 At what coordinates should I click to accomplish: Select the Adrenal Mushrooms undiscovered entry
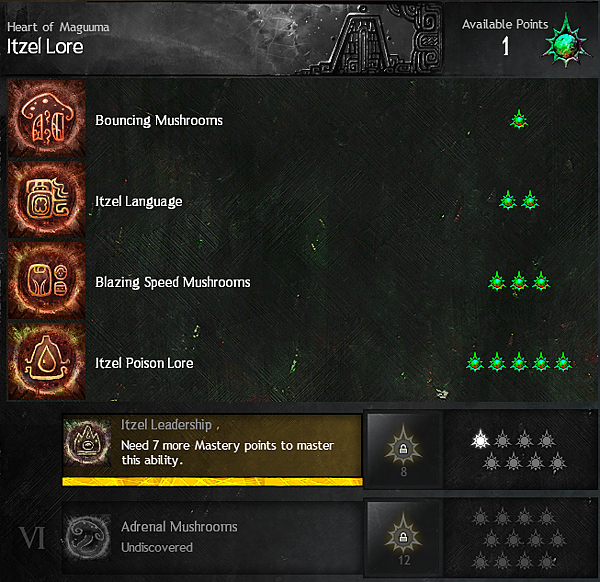(x=212, y=537)
